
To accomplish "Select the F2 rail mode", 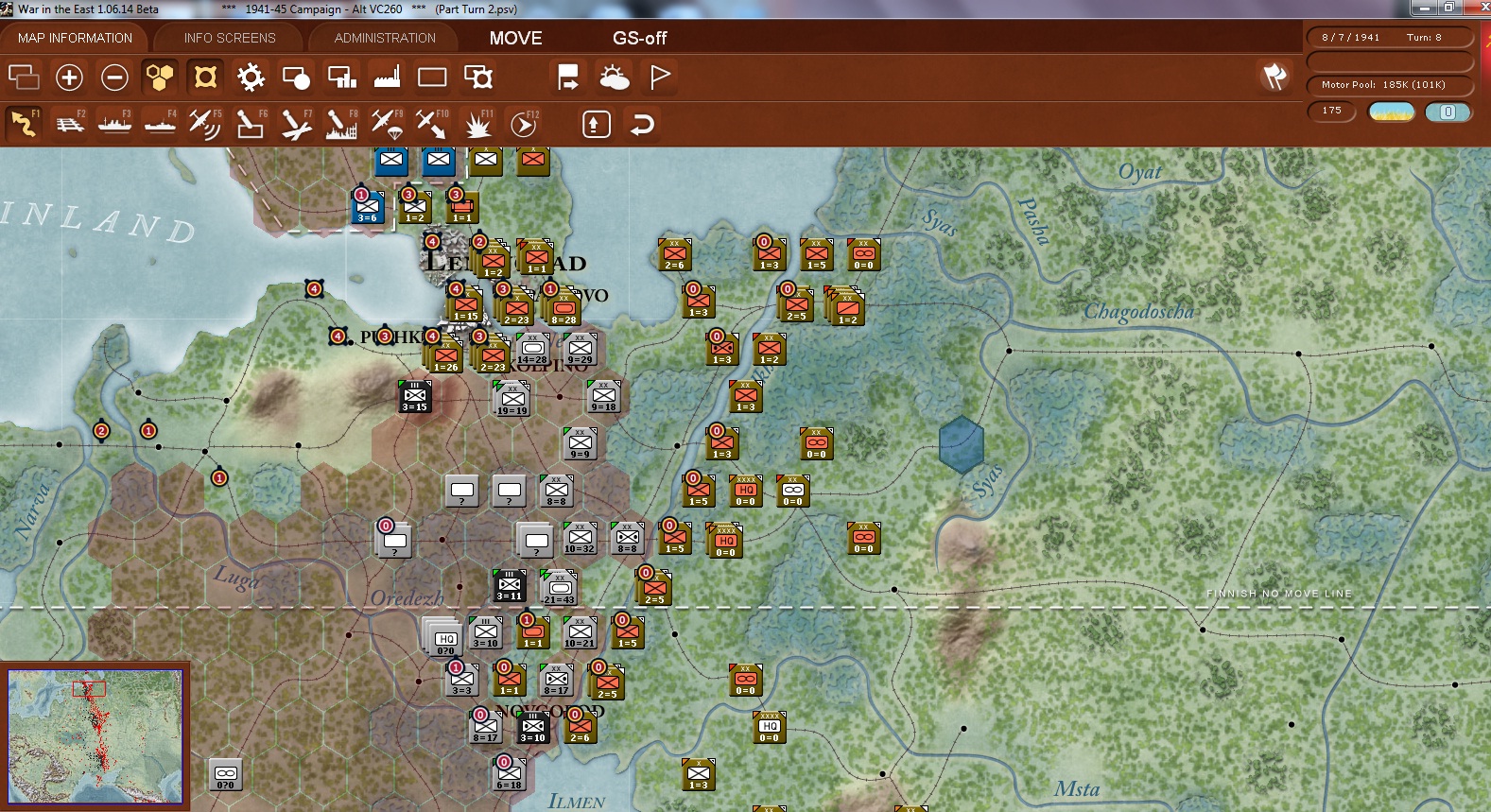I will pyautogui.click(x=69, y=124).
